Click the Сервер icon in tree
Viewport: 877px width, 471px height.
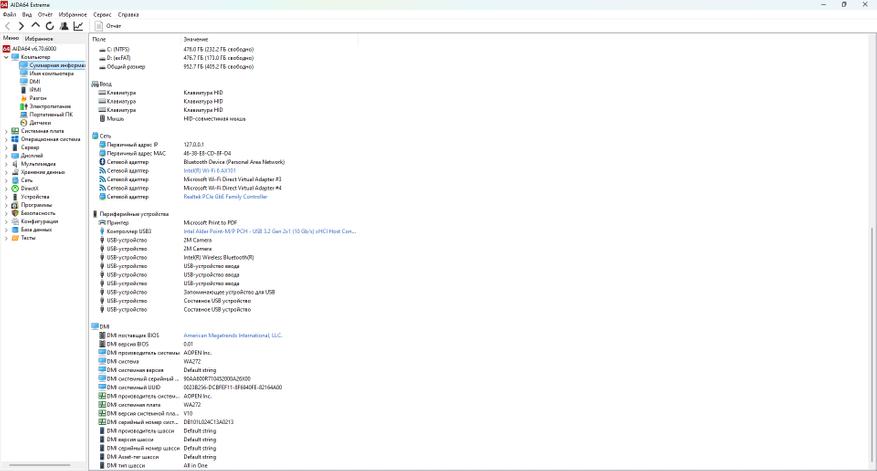(15, 148)
